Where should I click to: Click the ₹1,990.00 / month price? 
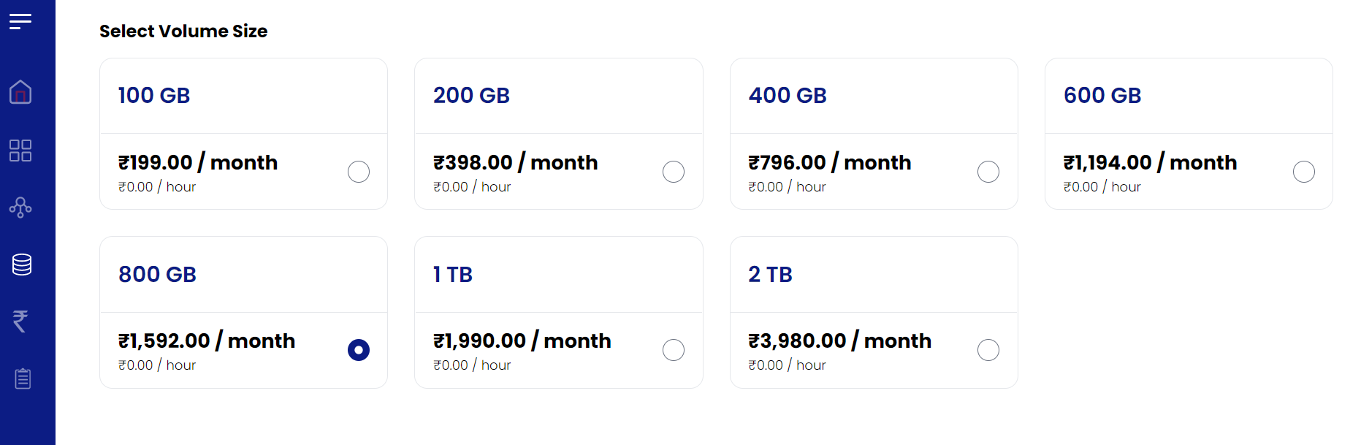pyautogui.click(x=522, y=341)
